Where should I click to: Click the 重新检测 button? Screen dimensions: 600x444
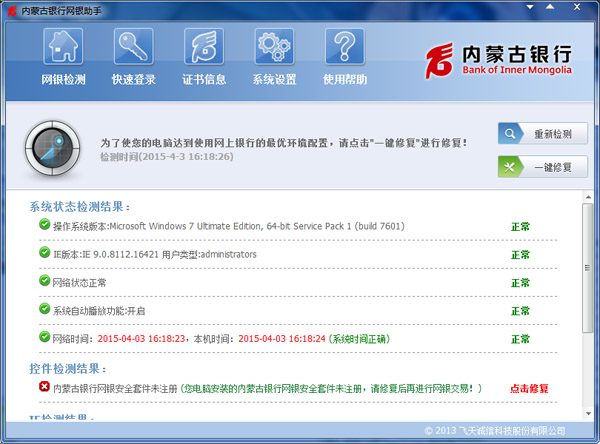point(543,134)
